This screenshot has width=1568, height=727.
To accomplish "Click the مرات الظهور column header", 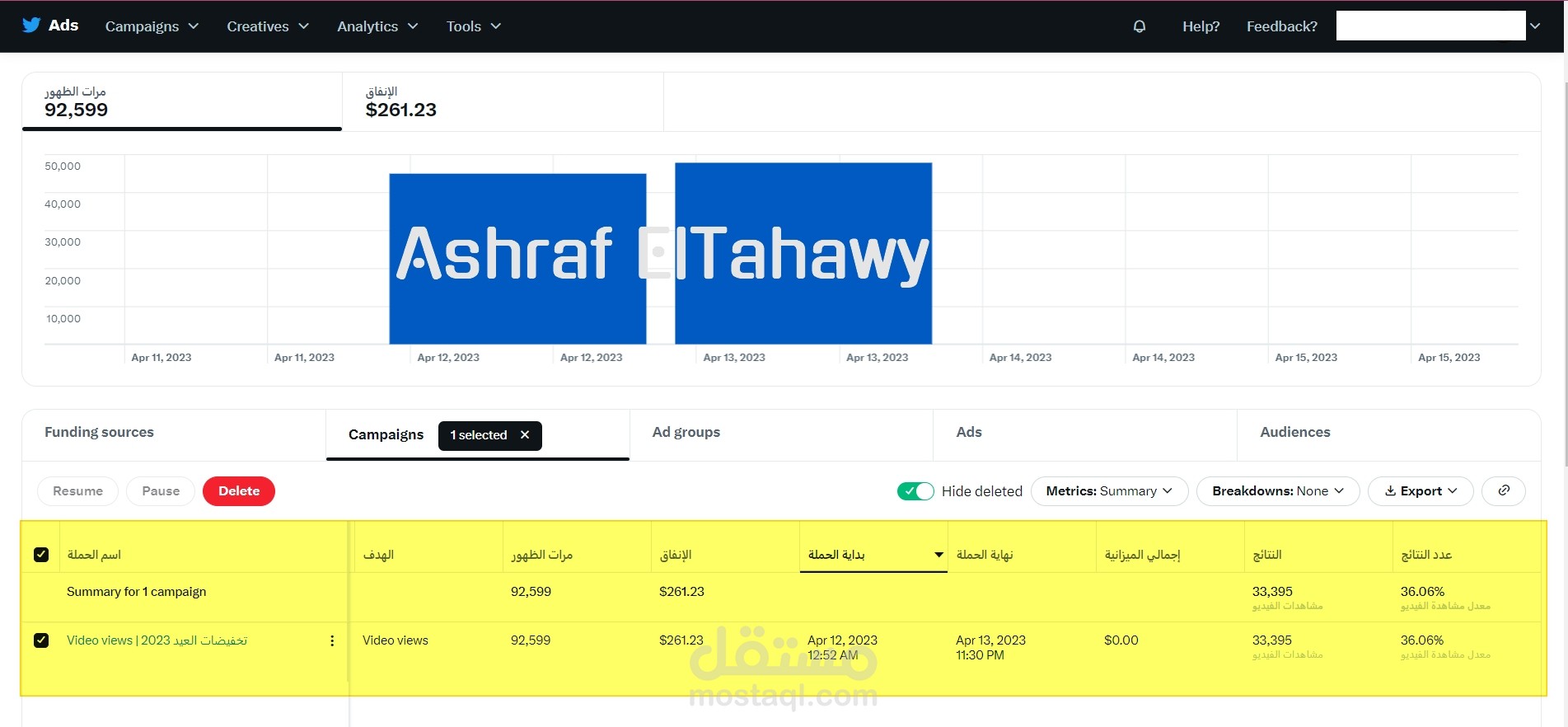I will click(x=541, y=555).
